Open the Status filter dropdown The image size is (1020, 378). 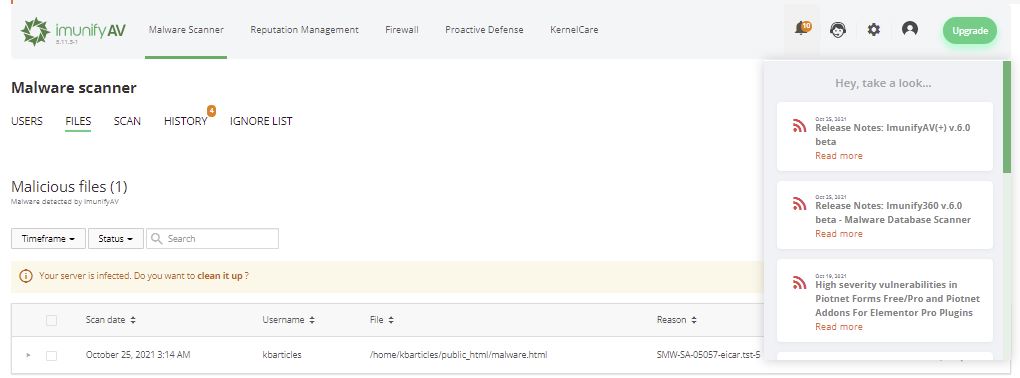(116, 239)
